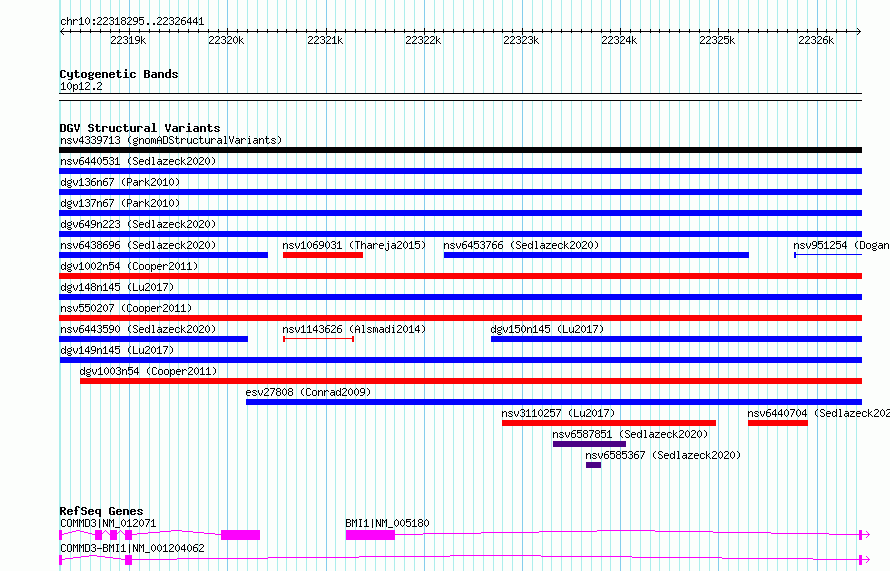Select the nsv951254 variant label
This screenshot has width=890, height=571.
(x=841, y=245)
